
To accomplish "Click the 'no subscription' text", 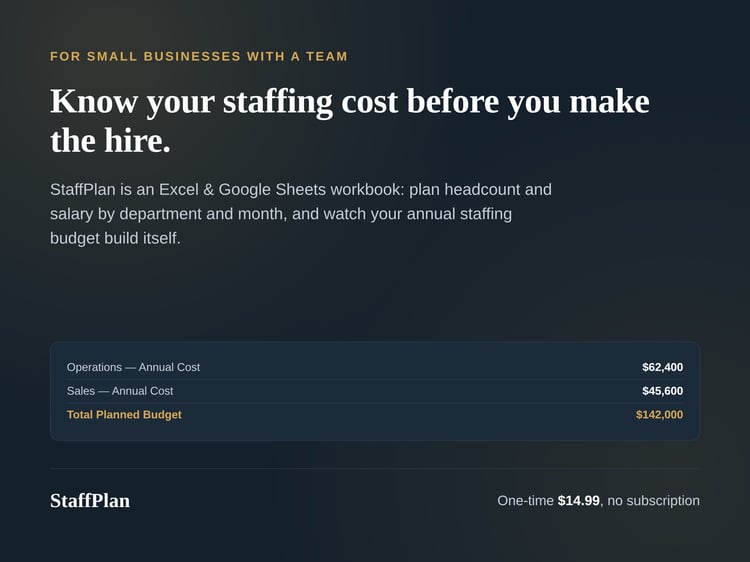I will 653,501.
